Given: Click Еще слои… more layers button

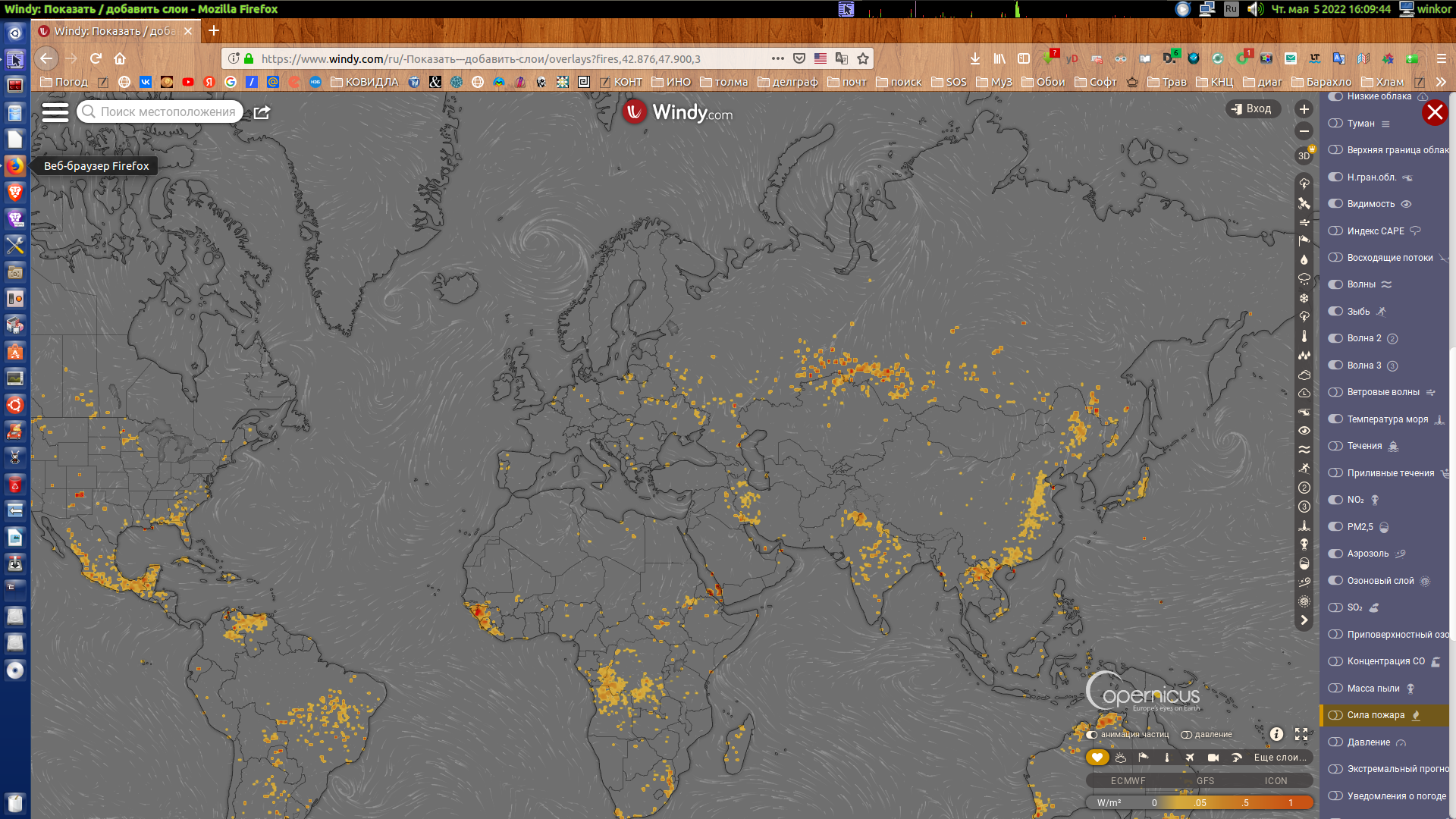Looking at the screenshot, I should pyautogui.click(x=1280, y=757).
